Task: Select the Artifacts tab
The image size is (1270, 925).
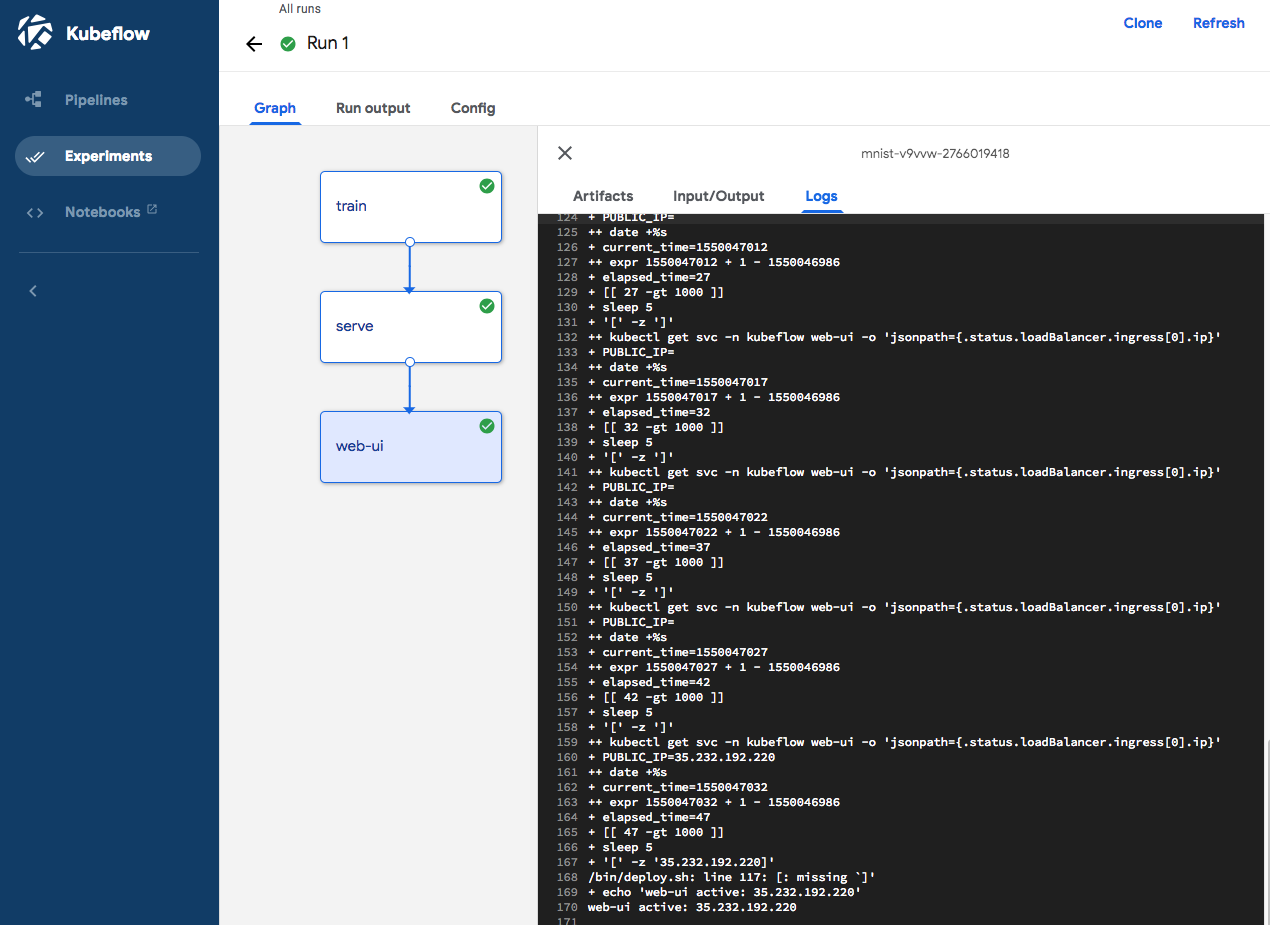Action: (x=603, y=196)
